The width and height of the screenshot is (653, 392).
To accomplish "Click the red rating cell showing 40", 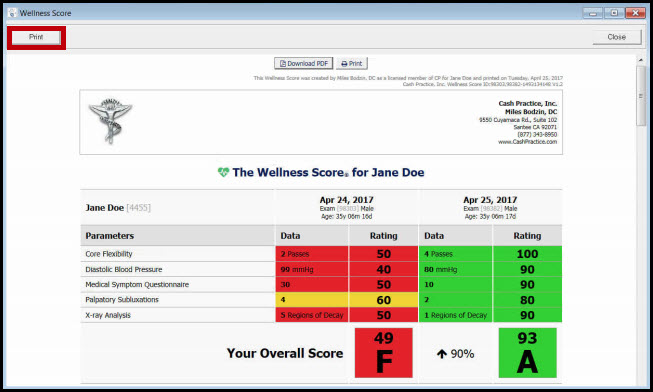I will (x=384, y=269).
